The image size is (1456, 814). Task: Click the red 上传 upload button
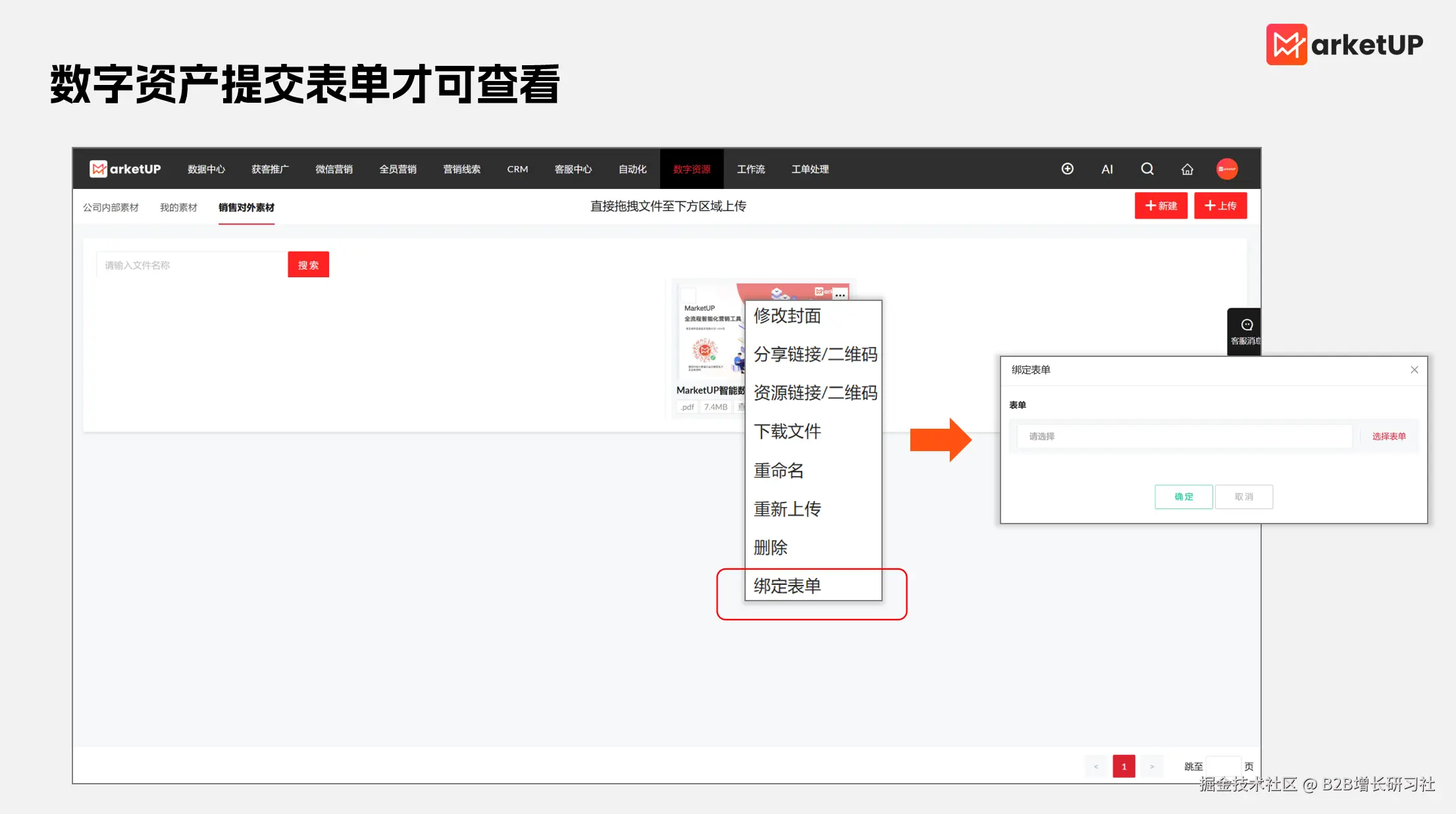click(1220, 205)
